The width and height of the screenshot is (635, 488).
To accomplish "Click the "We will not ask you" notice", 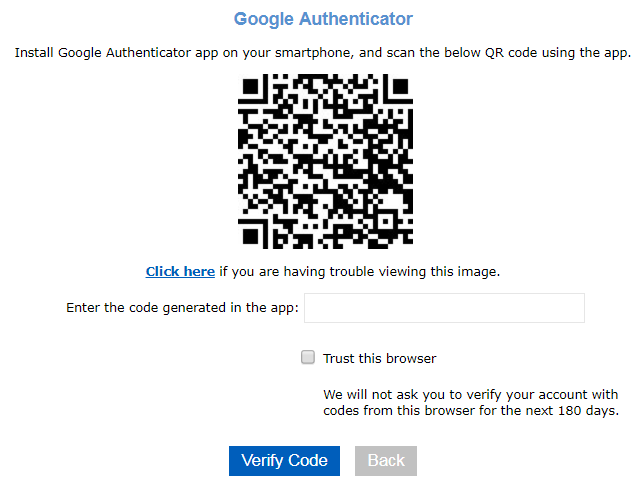I will (470, 393).
